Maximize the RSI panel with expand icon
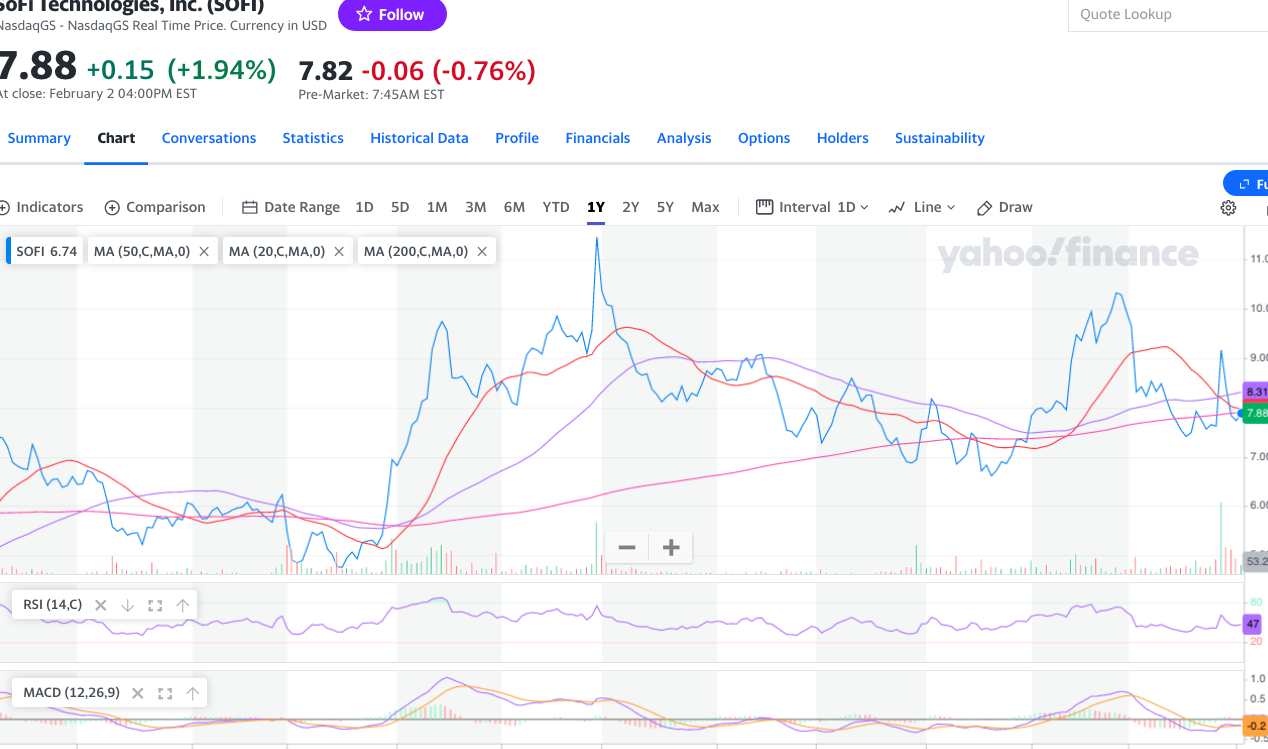 [155, 605]
